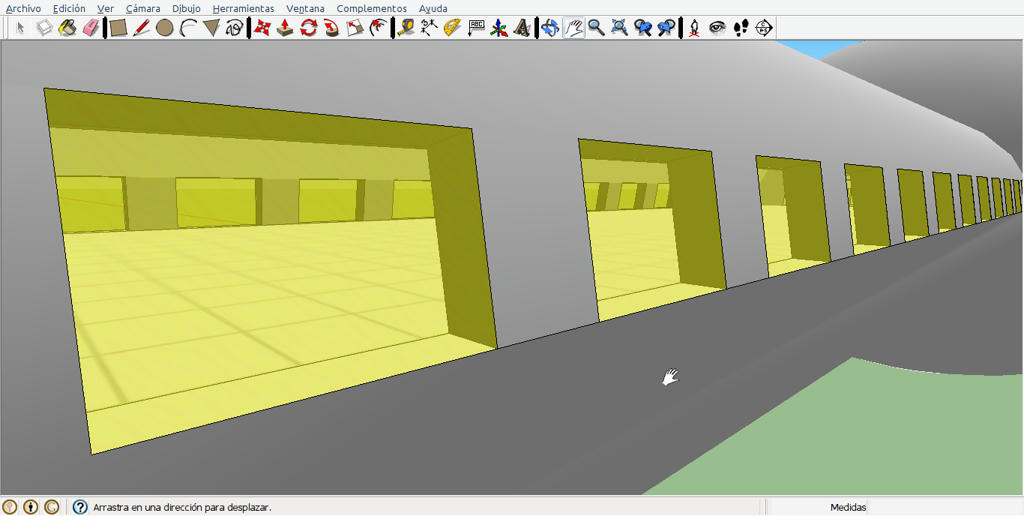Open the Cámara menu

[x=143, y=8]
